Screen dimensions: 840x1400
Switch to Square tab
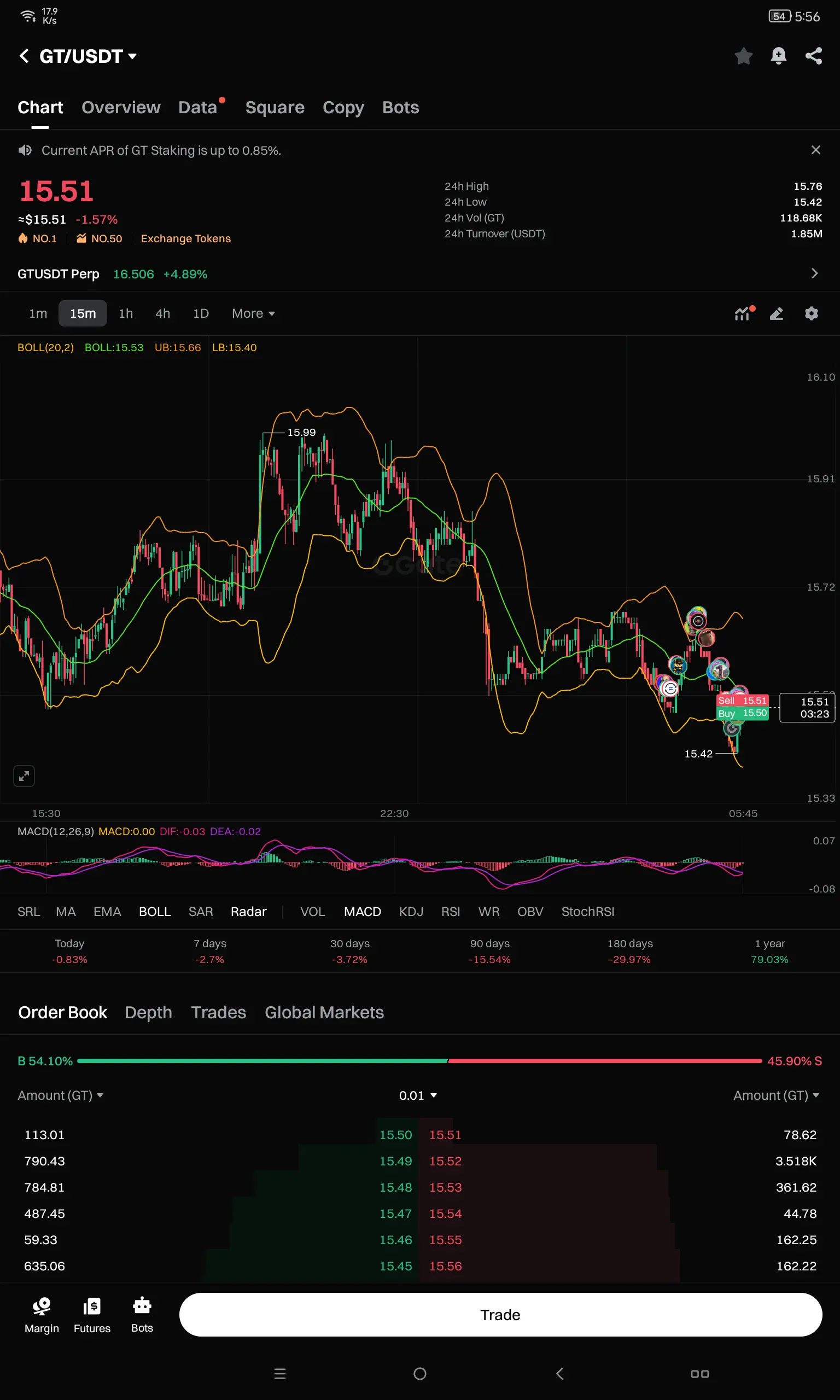coord(275,108)
